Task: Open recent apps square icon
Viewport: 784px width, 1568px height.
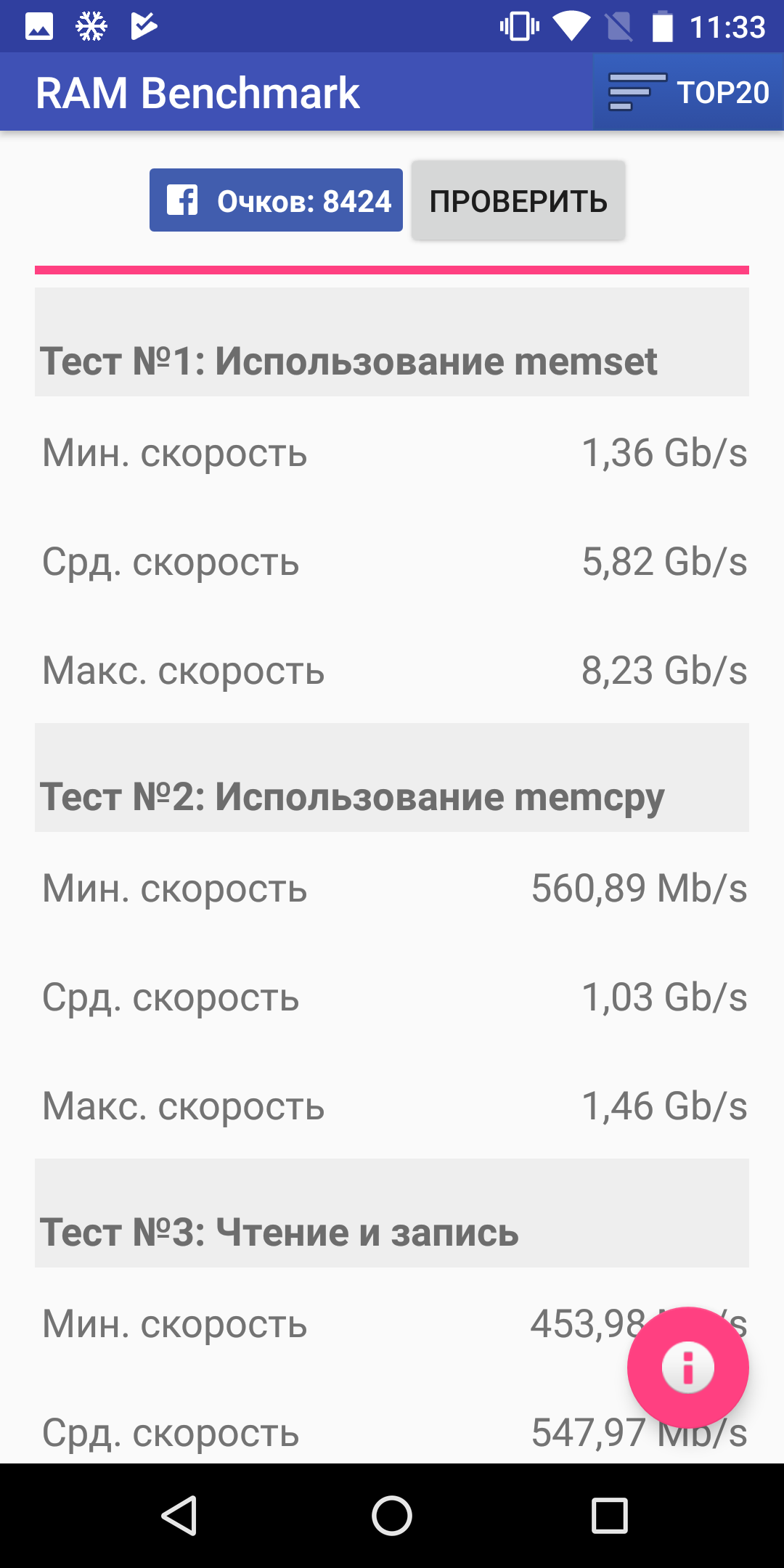Action: [x=609, y=1516]
